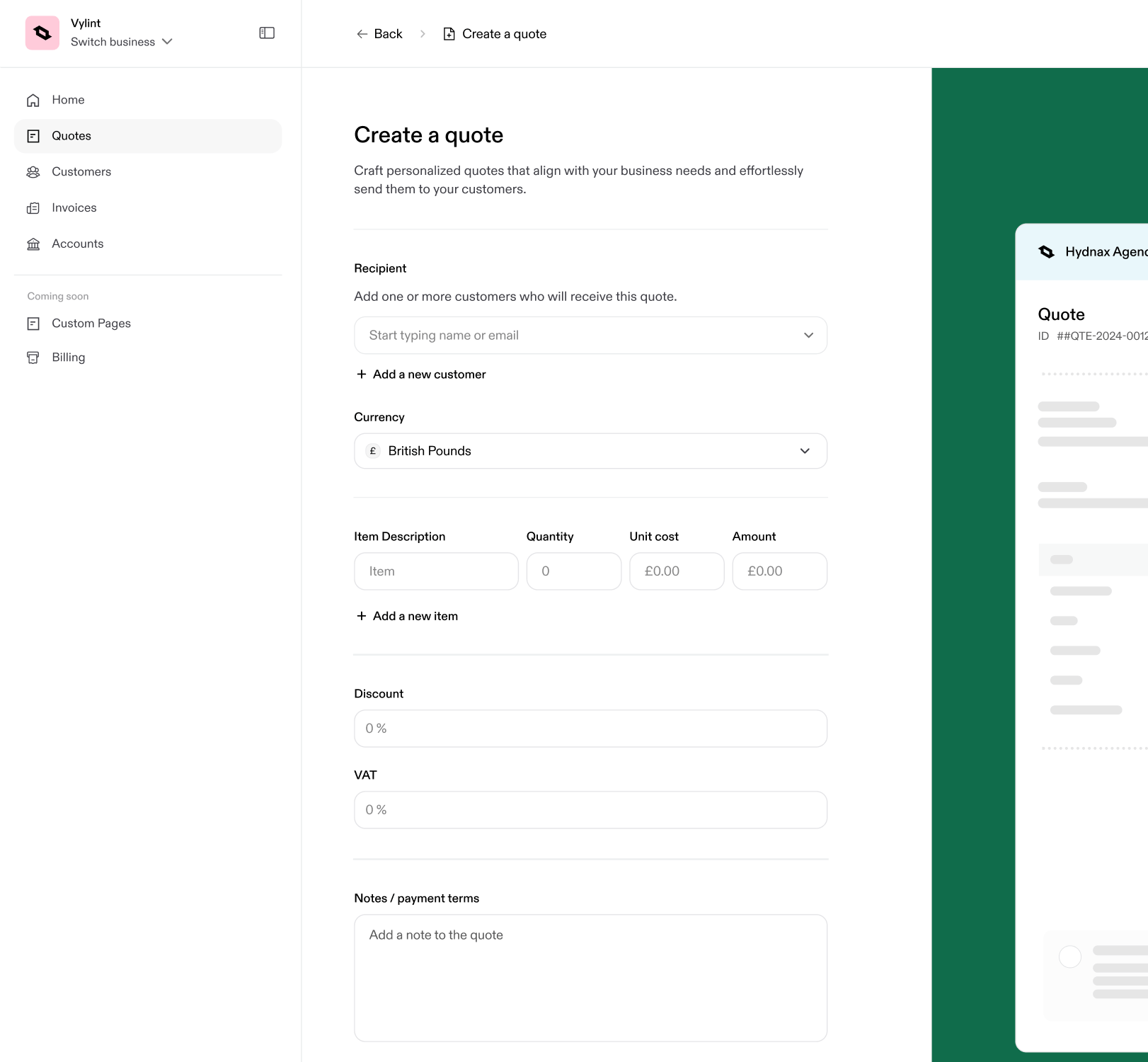1148x1062 pixels.
Task: Open the British Pounds currency dropdown
Action: [805, 451]
